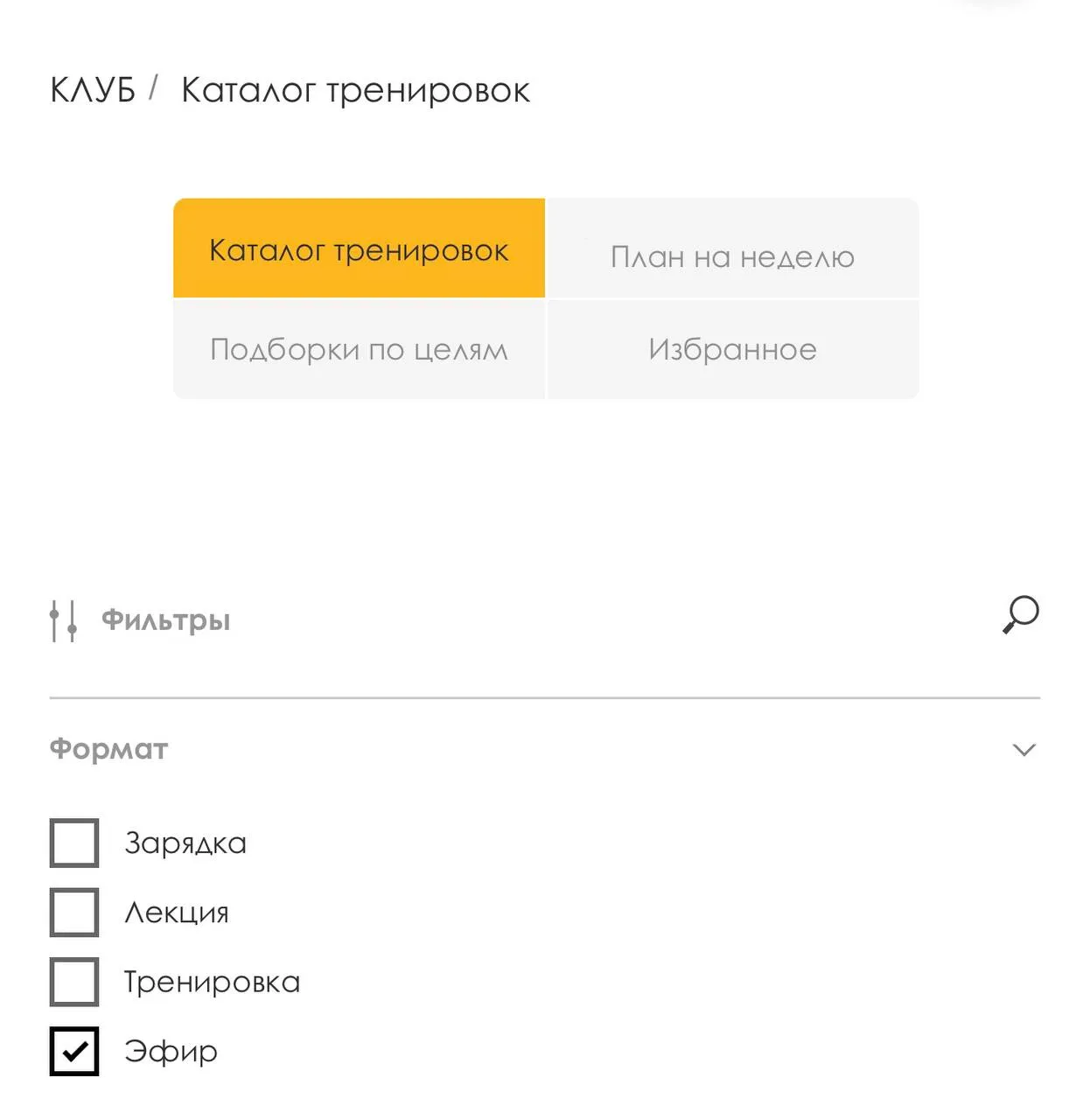This screenshot has height=1120, width=1090.
Task: Collapse the Формат section chevron
Action: point(1024,750)
